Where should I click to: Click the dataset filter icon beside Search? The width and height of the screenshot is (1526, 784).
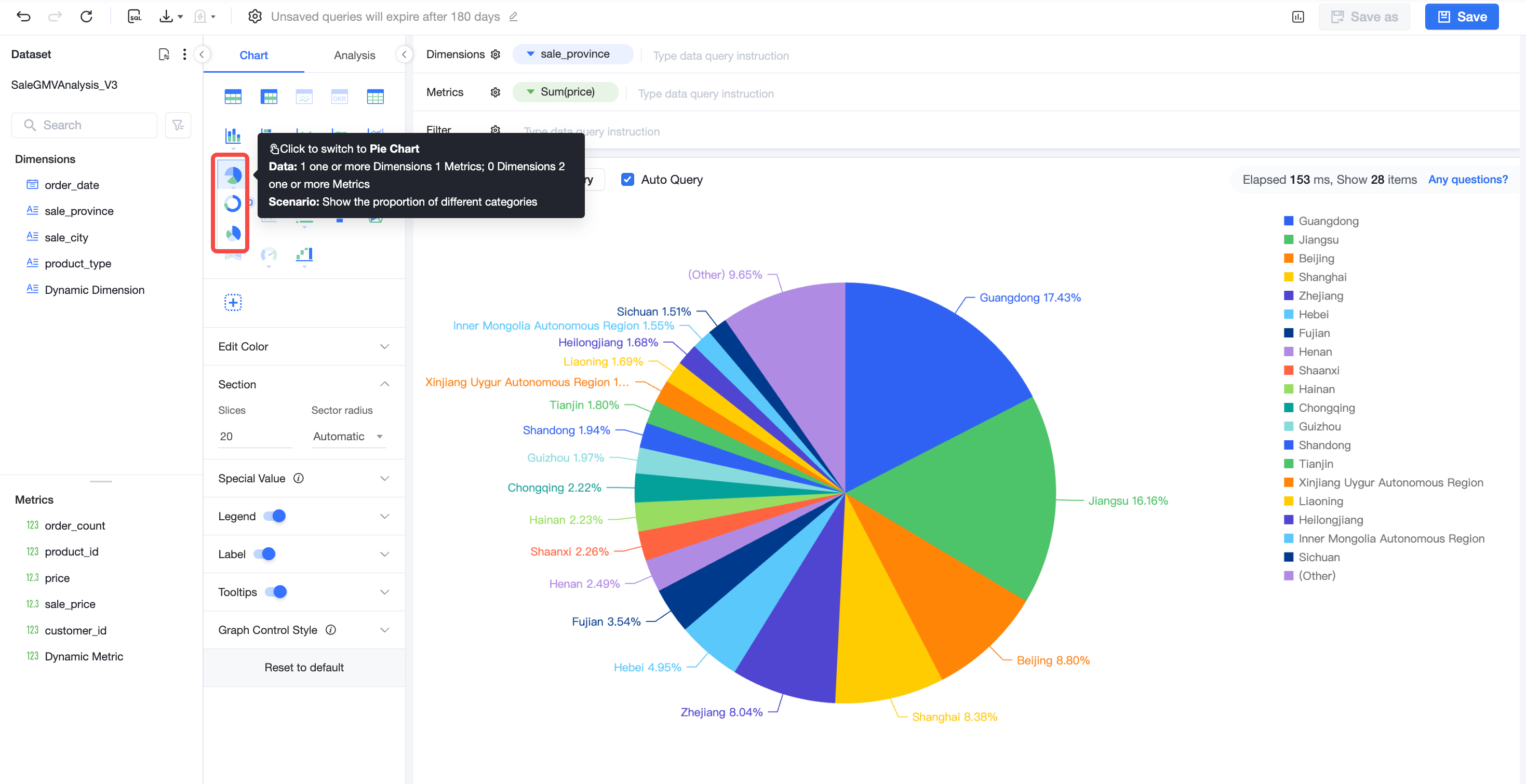click(x=178, y=125)
